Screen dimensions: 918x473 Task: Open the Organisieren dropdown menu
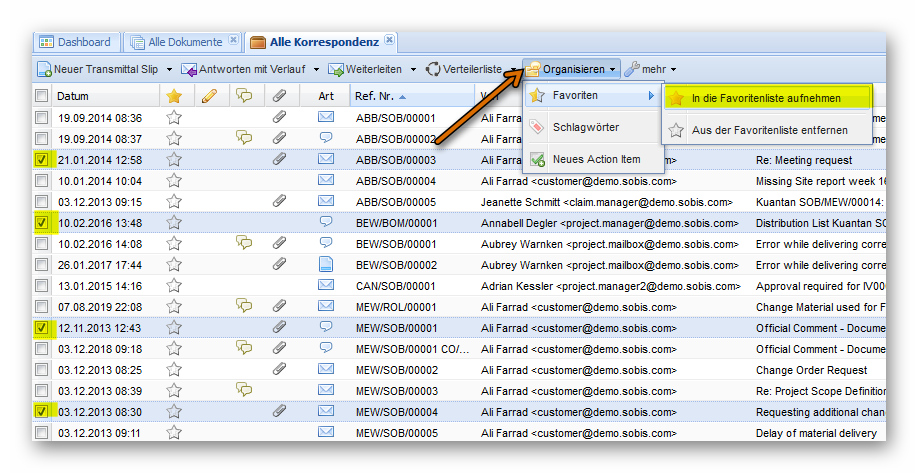click(572, 69)
